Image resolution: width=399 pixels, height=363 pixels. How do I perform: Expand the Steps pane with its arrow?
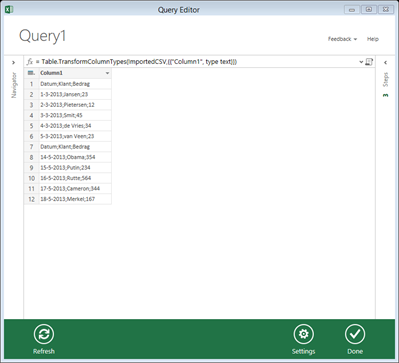tap(385, 62)
